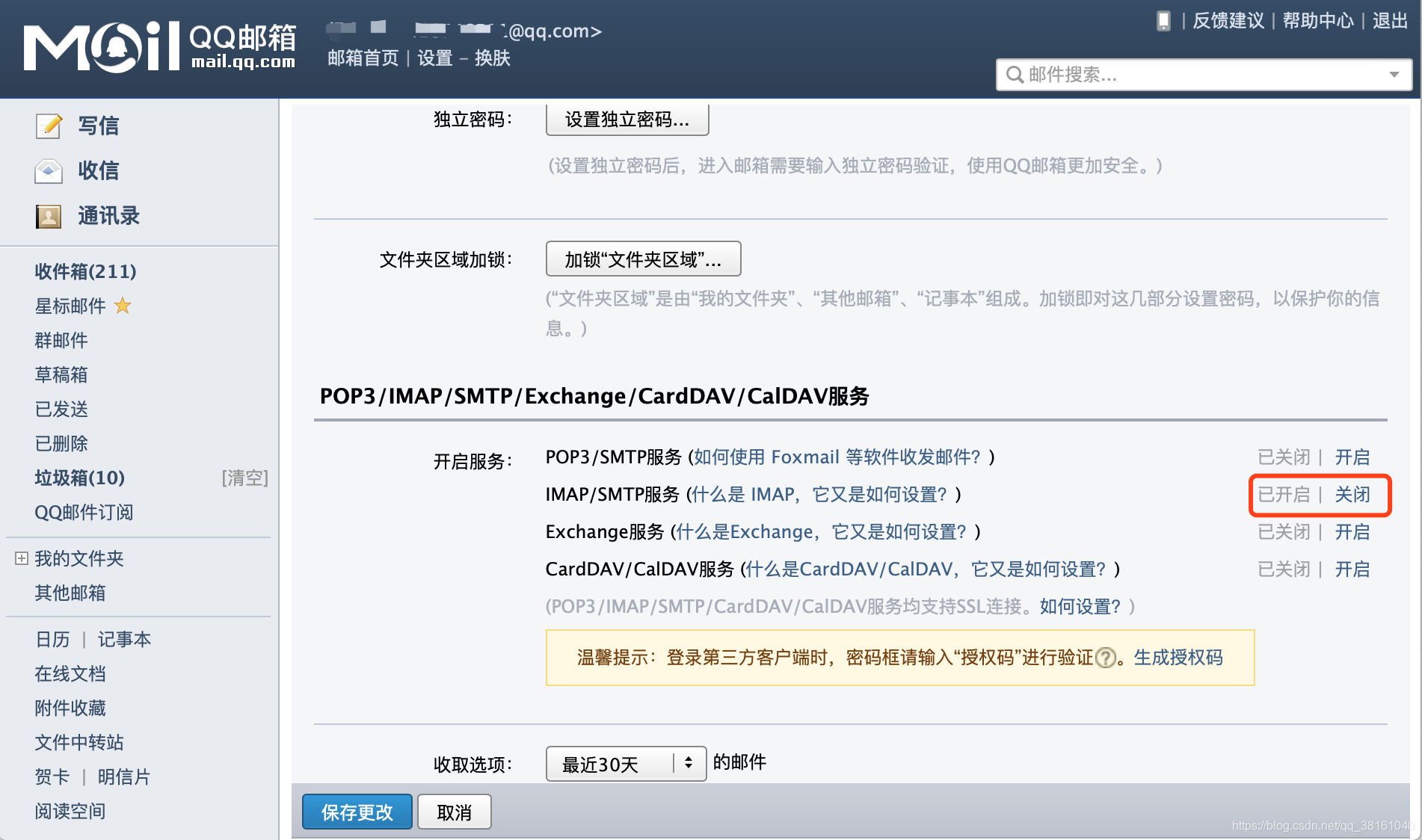The image size is (1422, 840).
Task: Open 什么是CardDAV/CalDAV help link
Action: tap(926, 569)
